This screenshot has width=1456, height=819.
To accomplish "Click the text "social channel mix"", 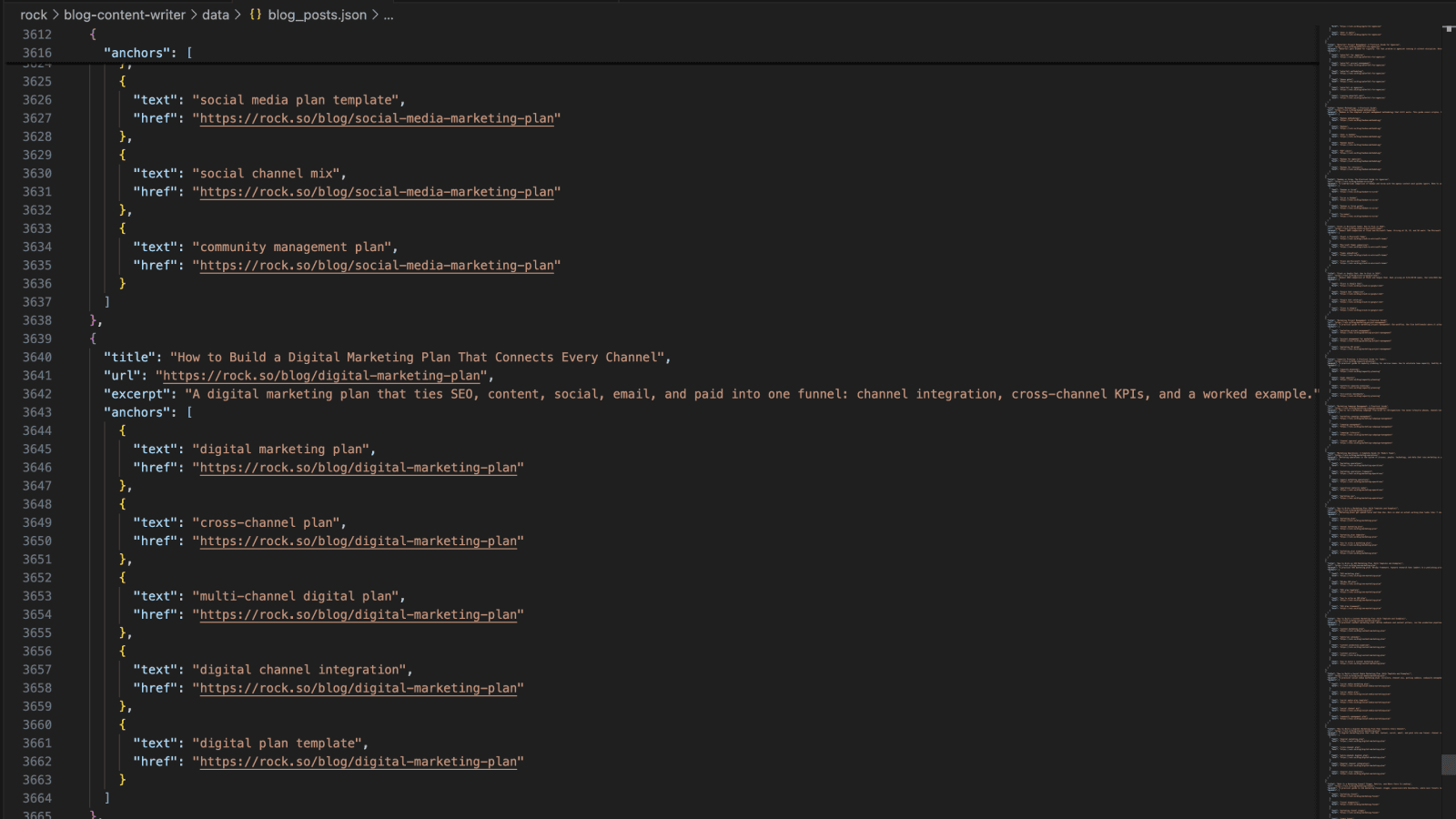I will point(267,174).
